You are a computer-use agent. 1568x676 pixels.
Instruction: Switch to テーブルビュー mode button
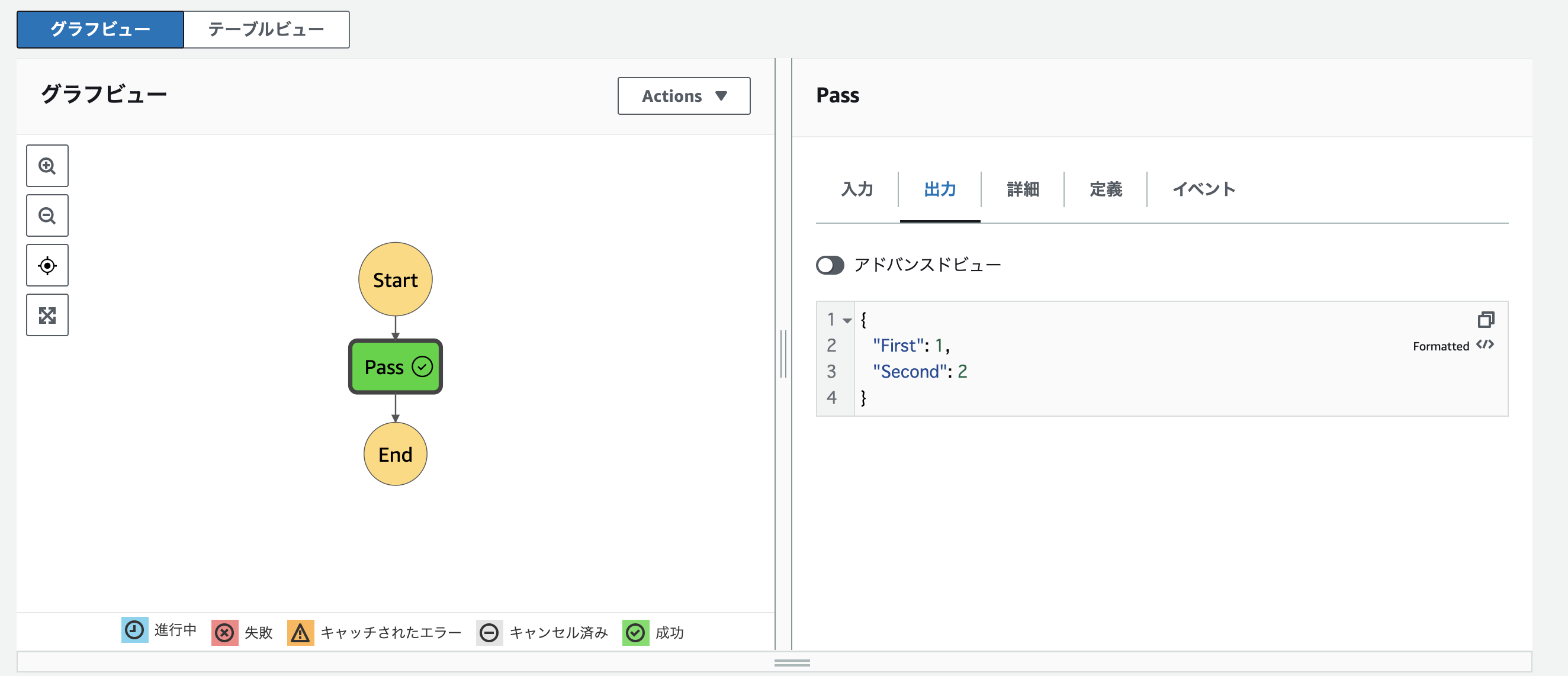point(266,28)
